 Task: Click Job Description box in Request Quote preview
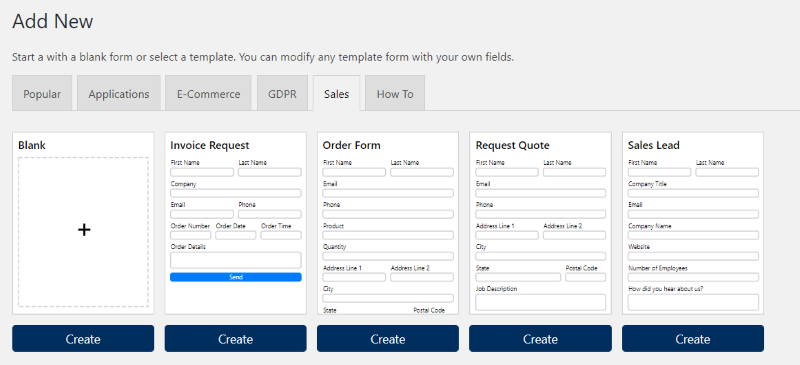(540, 302)
